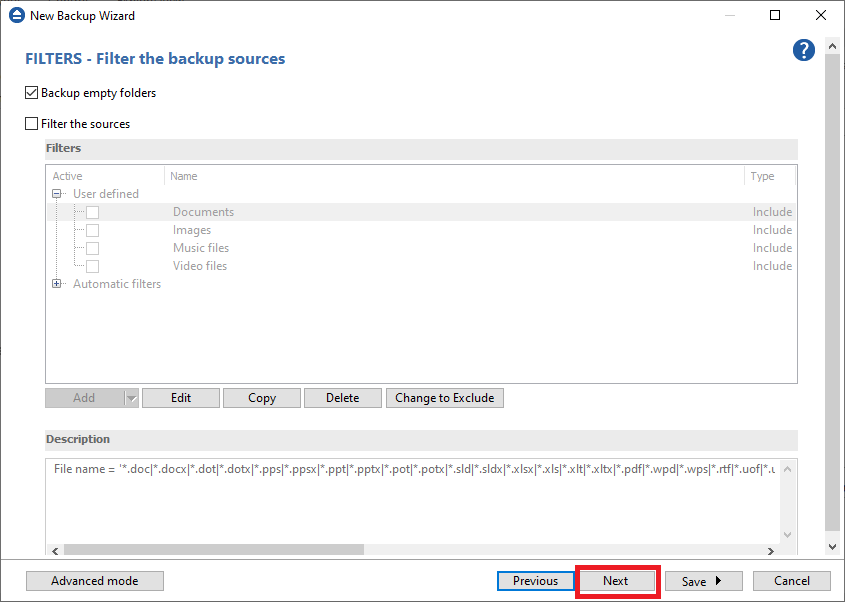Click the Next button
The width and height of the screenshot is (845, 602).
click(x=616, y=581)
